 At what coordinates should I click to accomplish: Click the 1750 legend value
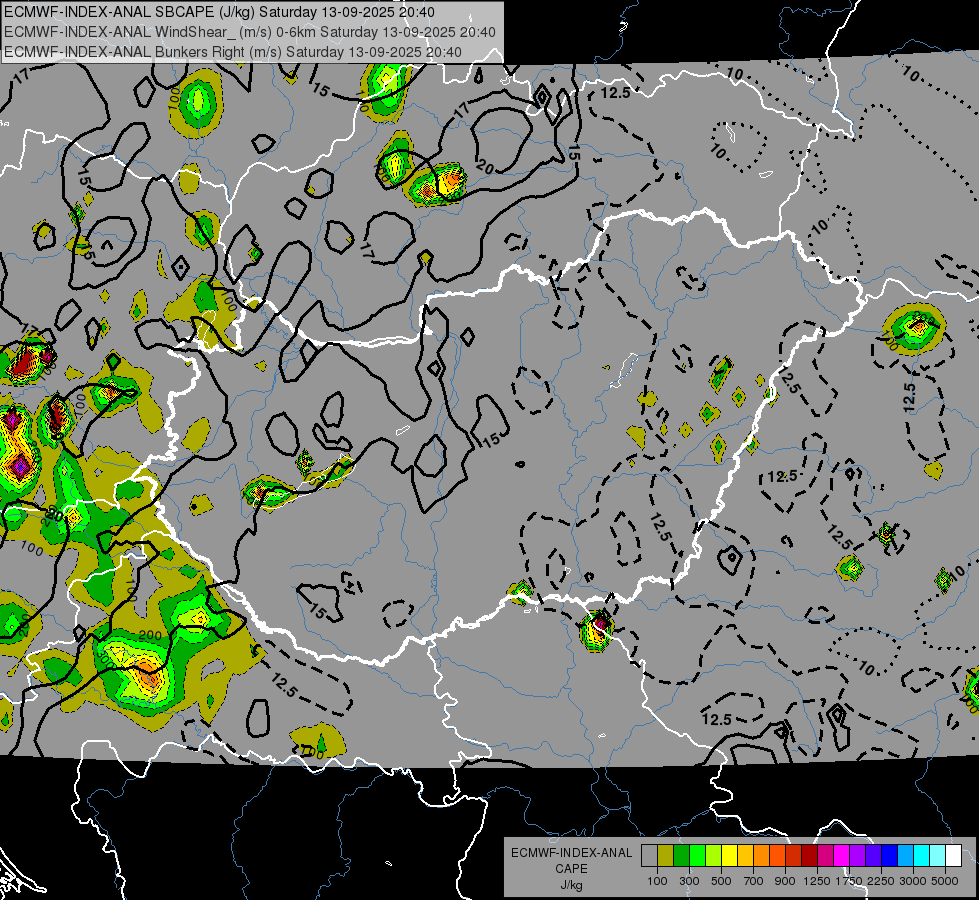(849, 881)
